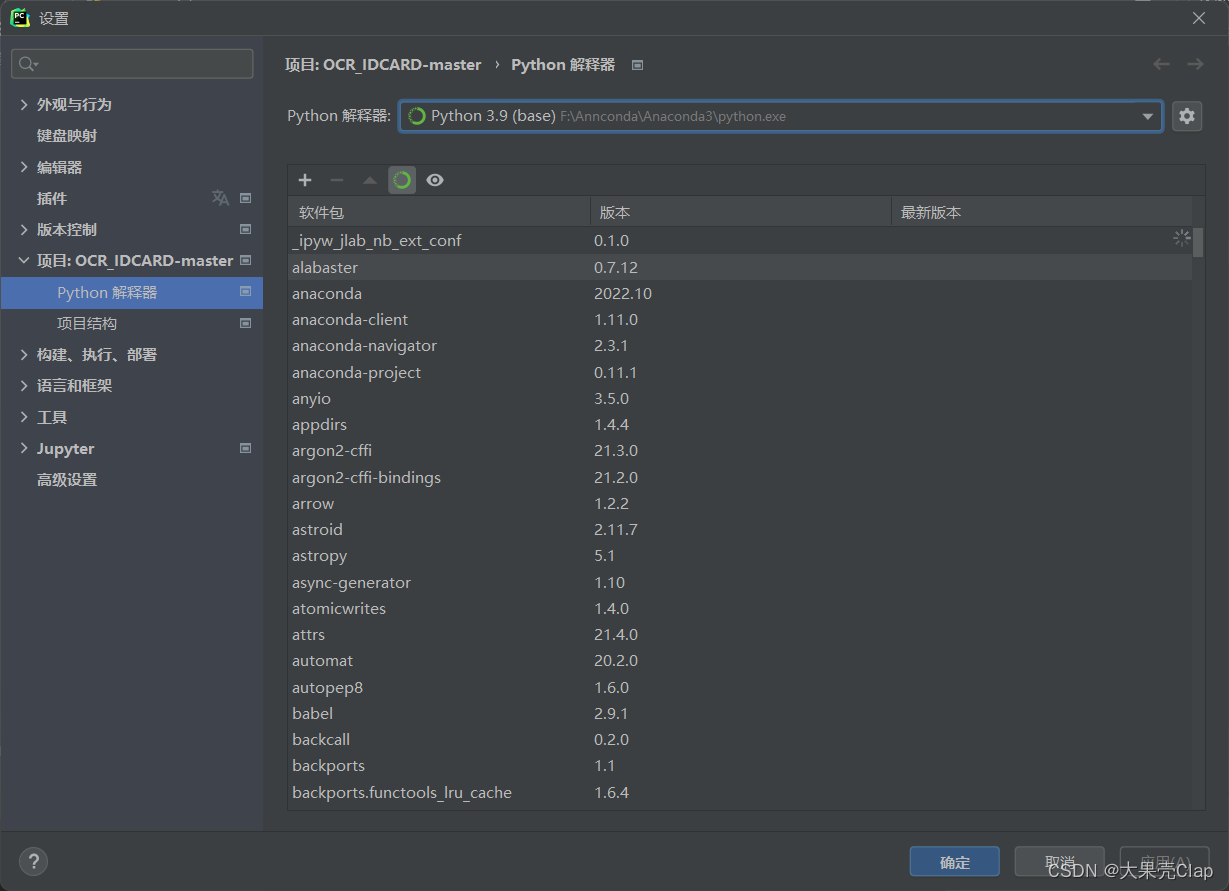Select backports.functools_lru_cache row
Image resolution: width=1229 pixels, height=891 pixels.
point(740,792)
